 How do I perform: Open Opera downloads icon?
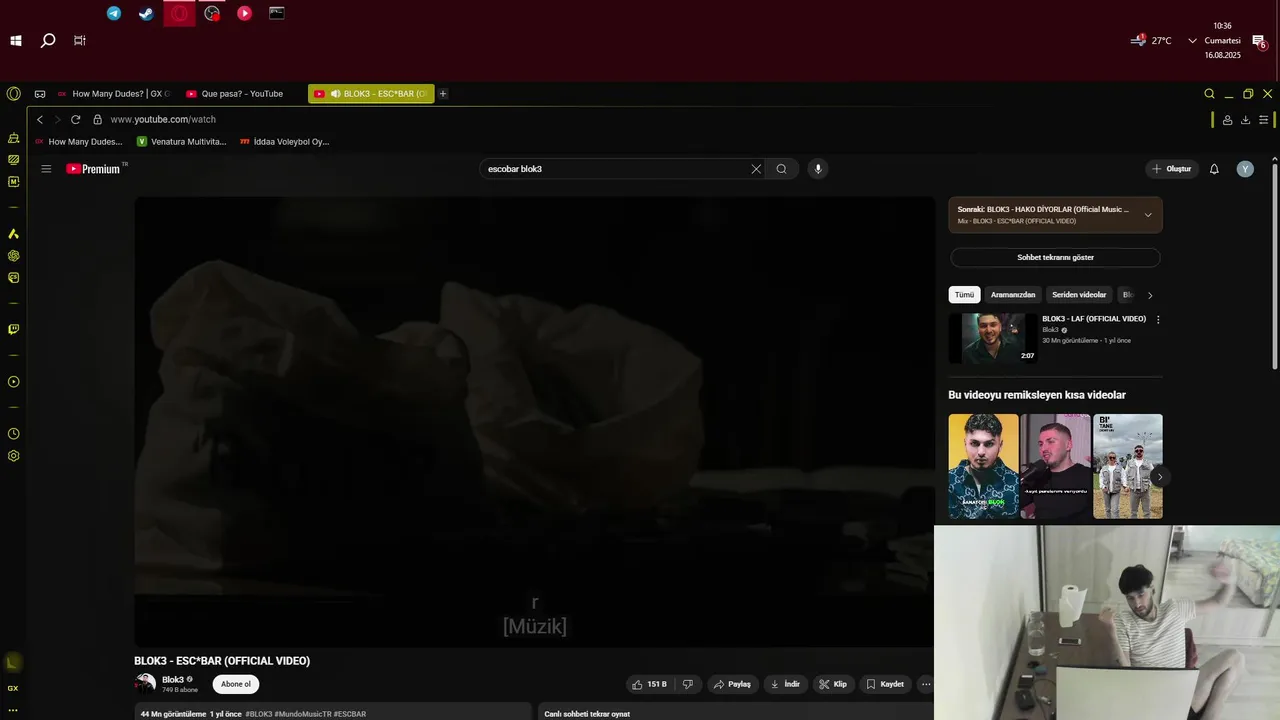click(1245, 120)
